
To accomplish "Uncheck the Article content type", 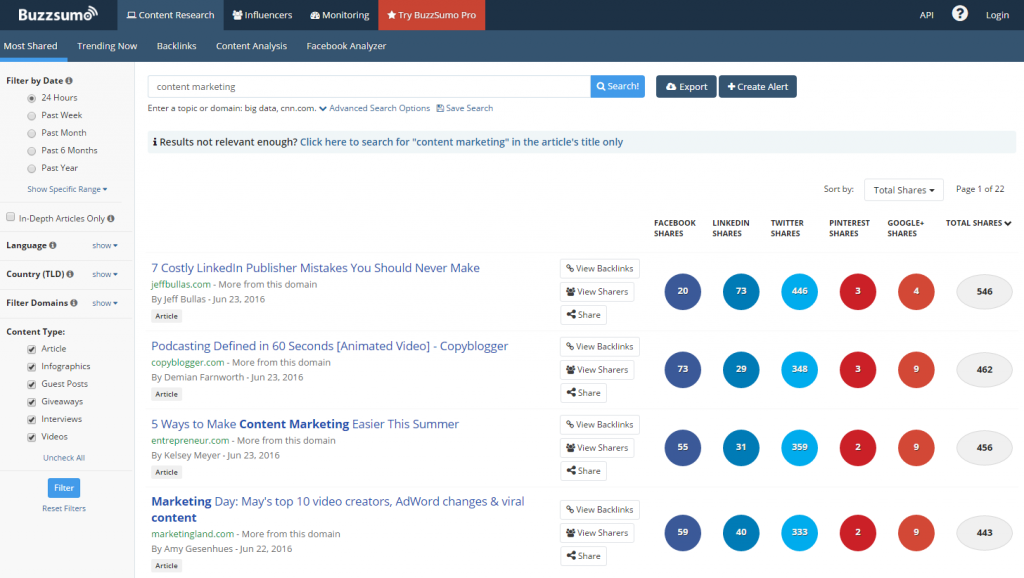I will coord(31,349).
